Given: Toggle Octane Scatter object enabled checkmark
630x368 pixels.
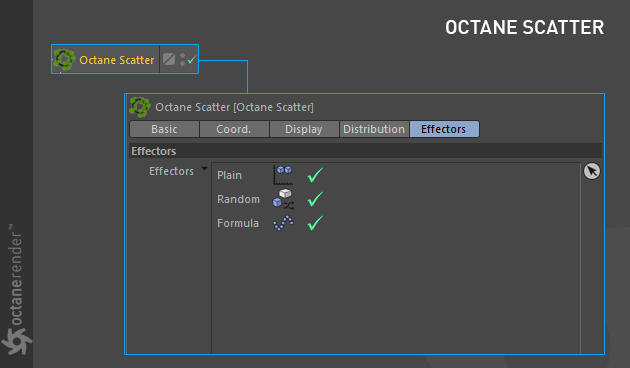Looking at the screenshot, I should [192, 60].
